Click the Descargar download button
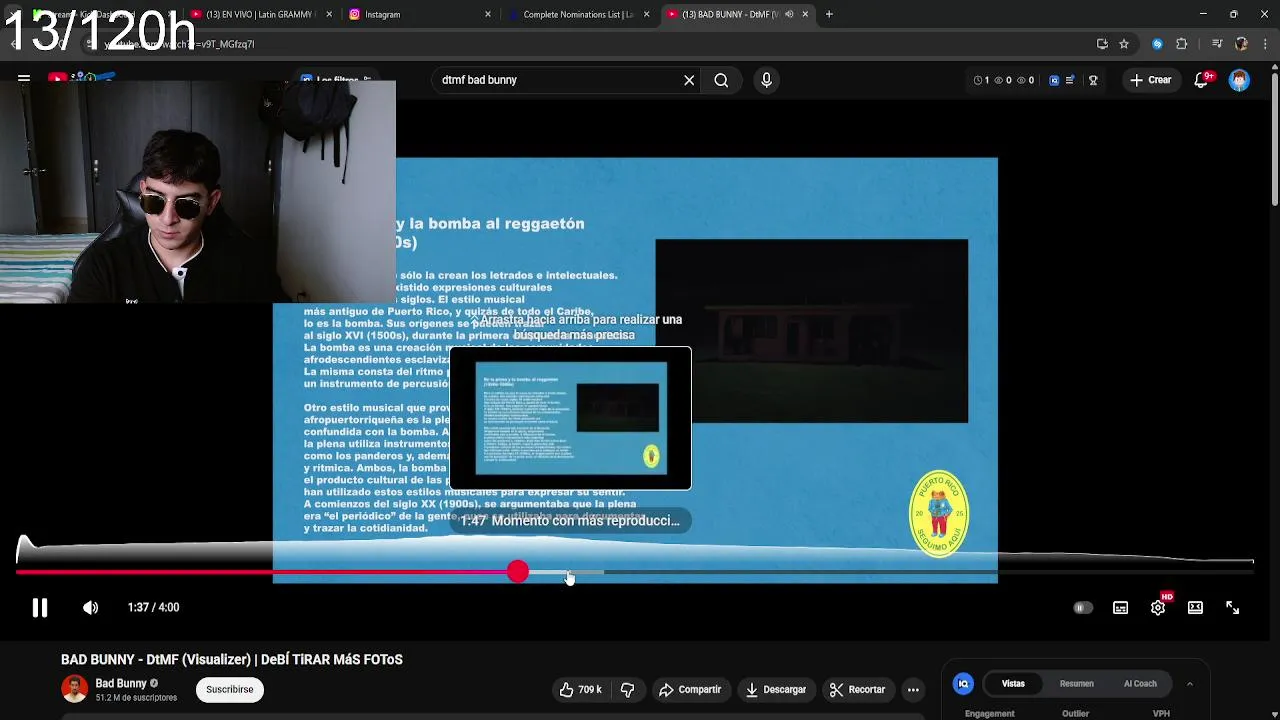The width and height of the screenshot is (1280, 720). 775,690
